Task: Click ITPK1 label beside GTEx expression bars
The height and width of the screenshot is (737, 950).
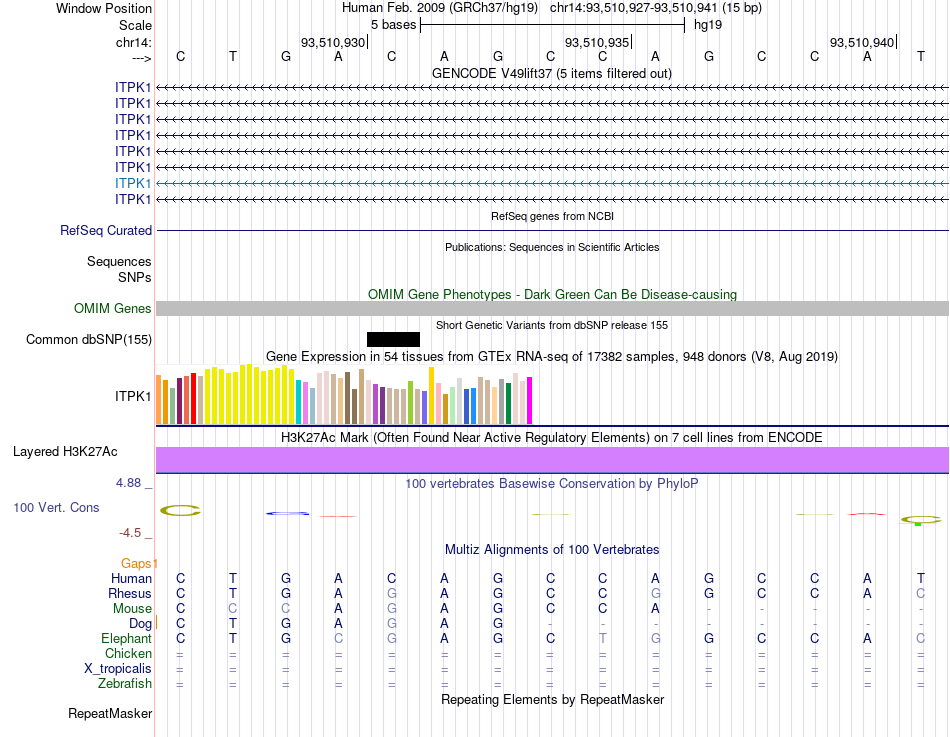Action: click(x=133, y=396)
